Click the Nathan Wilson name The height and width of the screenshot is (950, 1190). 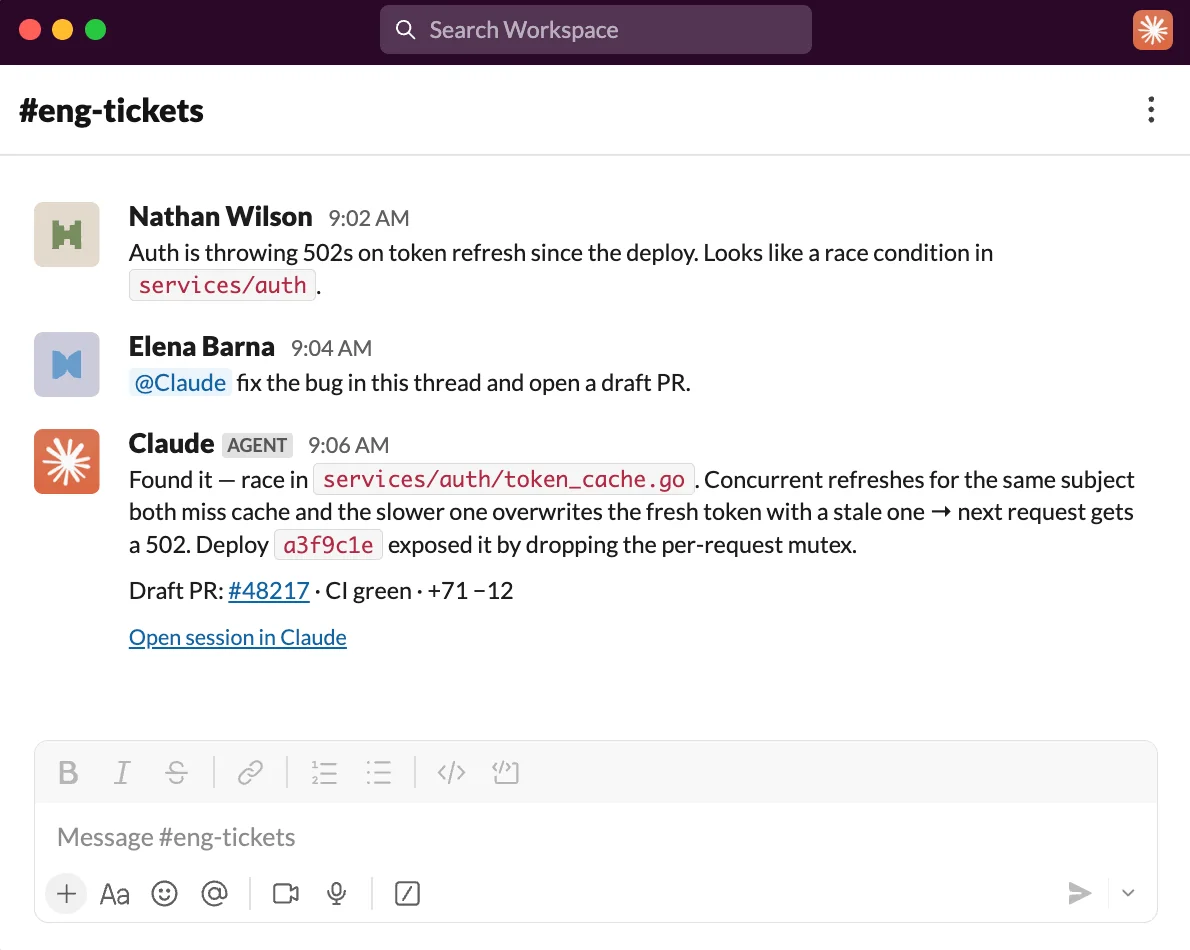[221, 217]
